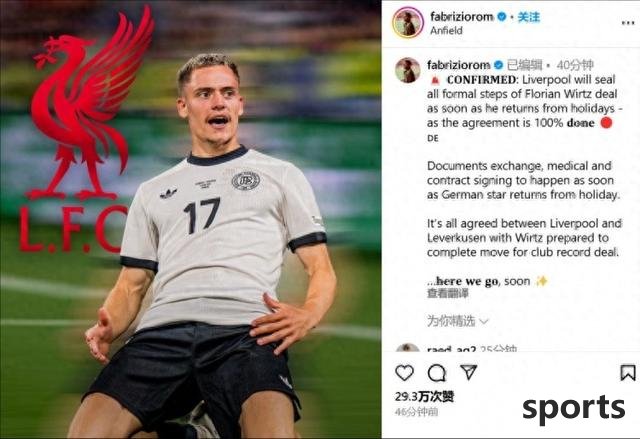640x439 pixels.
Task: Click 查看翻译 to translate the caption
Action: point(448,293)
